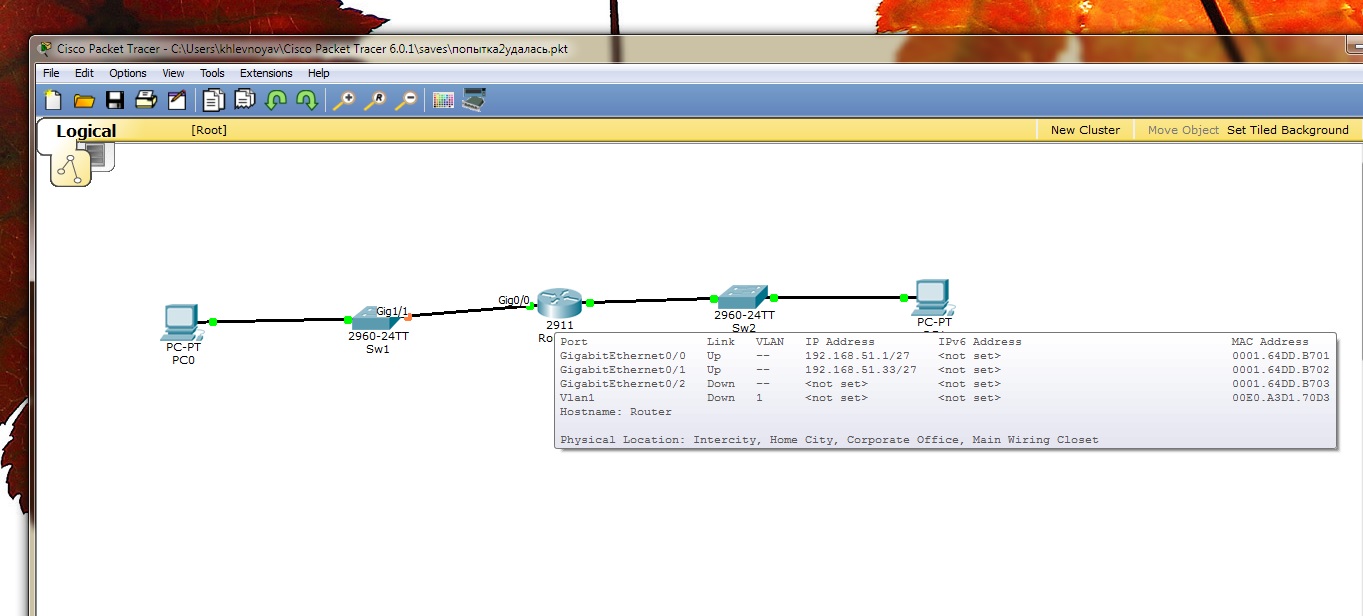This screenshot has height=616, width=1363.
Task: Click the Sw1 device name label
Action: (x=377, y=349)
